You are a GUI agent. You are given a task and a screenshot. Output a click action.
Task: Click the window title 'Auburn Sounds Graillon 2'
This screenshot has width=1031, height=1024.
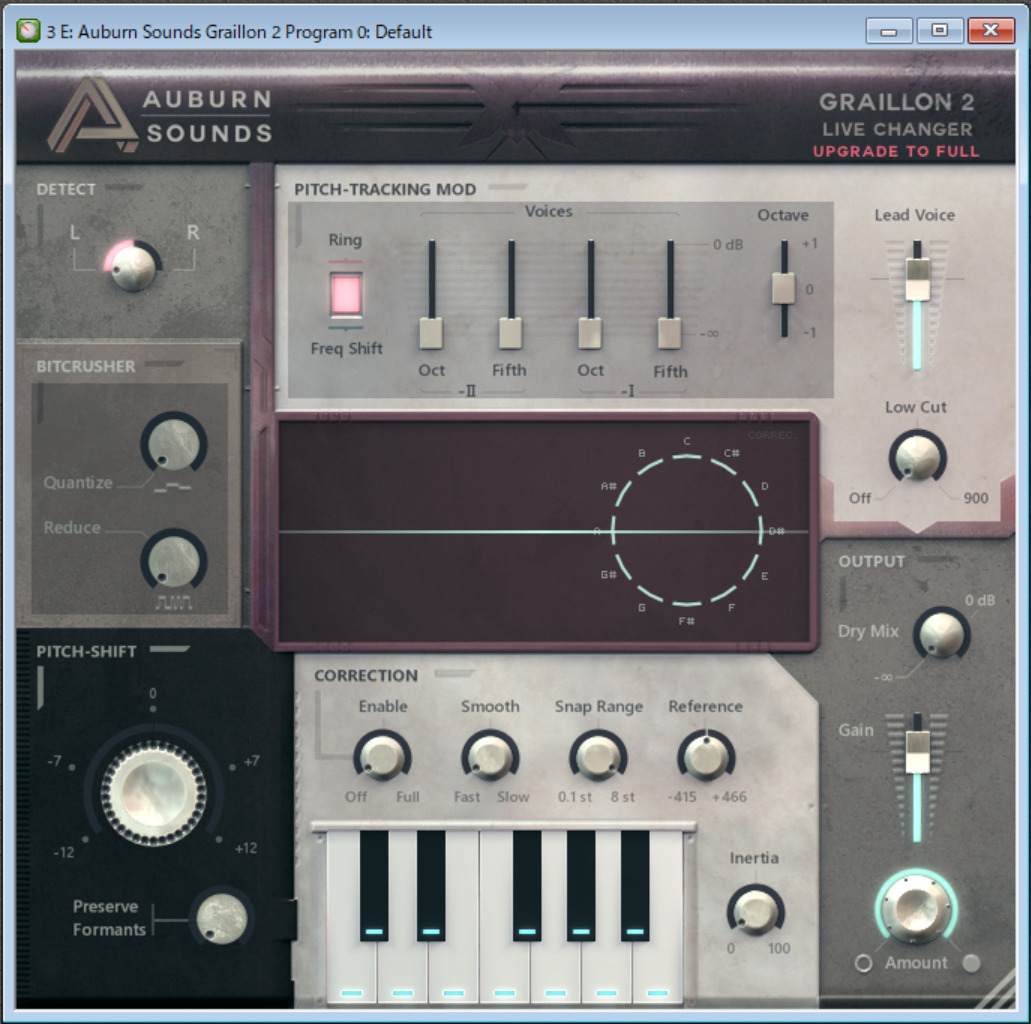click(x=180, y=32)
